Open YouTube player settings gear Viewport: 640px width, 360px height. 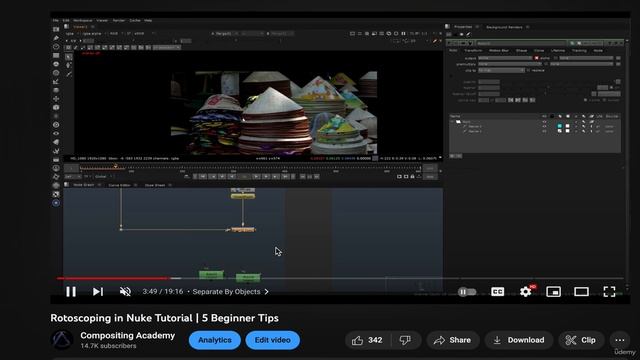pos(526,291)
